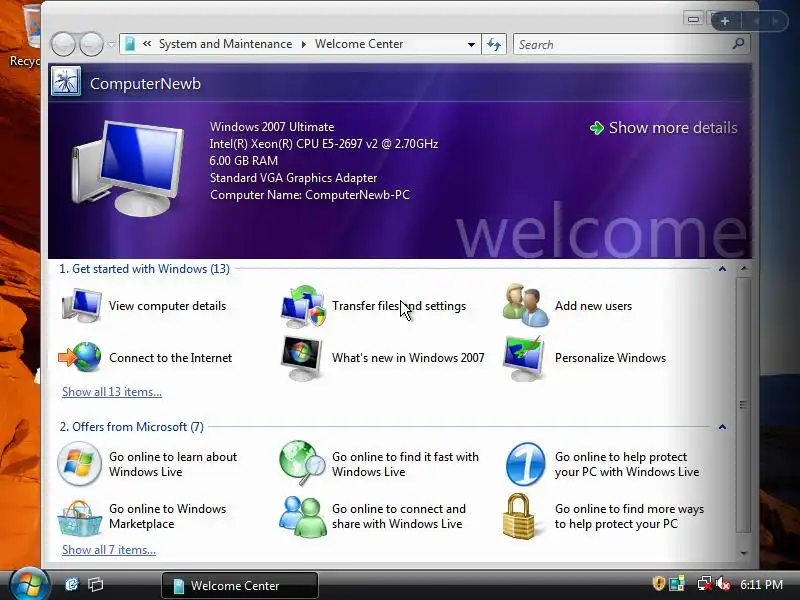Click Offers from Microsoft (7) heading
Viewport: 800px width, 600px height.
tap(132, 427)
